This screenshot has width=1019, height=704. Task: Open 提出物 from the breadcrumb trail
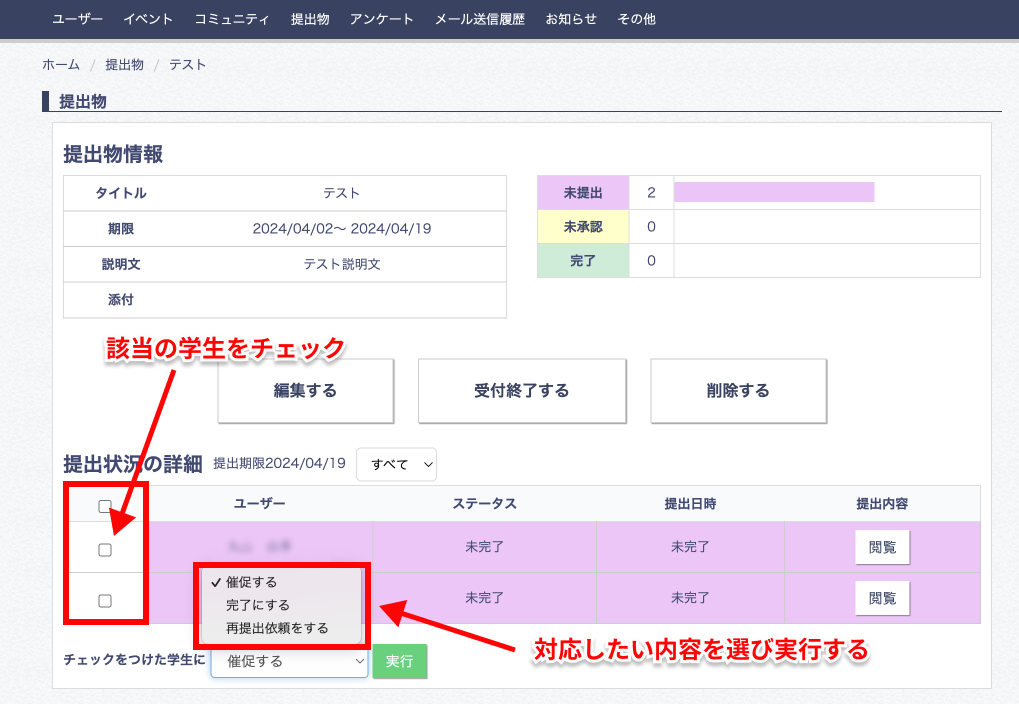[124, 64]
